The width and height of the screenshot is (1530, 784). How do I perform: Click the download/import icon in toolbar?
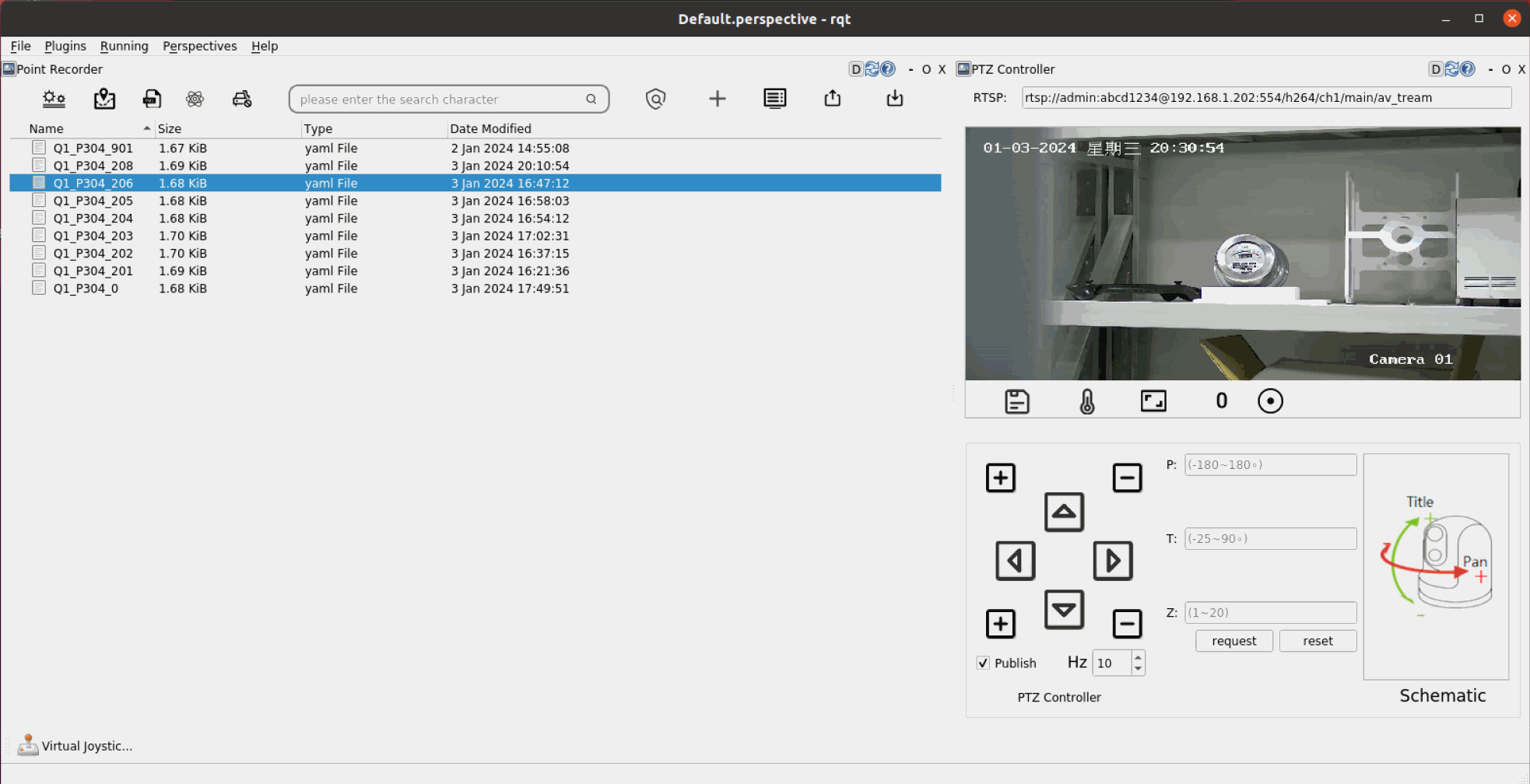tap(894, 99)
